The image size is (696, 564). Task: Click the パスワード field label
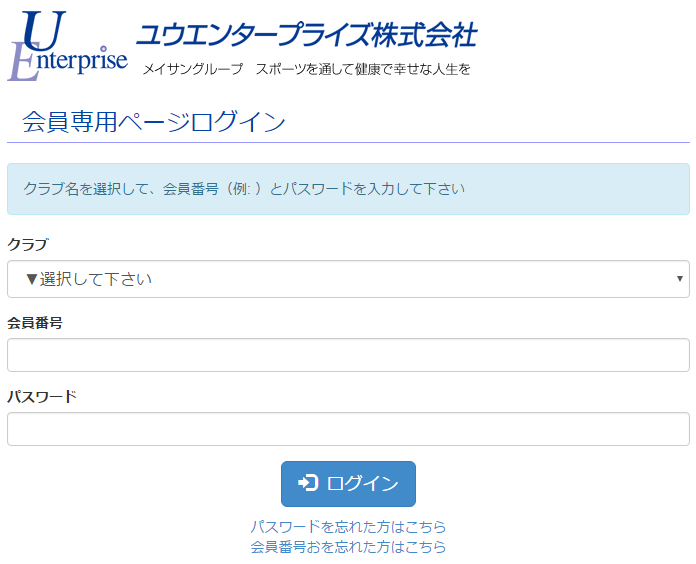pyautogui.click(x=42, y=397)
